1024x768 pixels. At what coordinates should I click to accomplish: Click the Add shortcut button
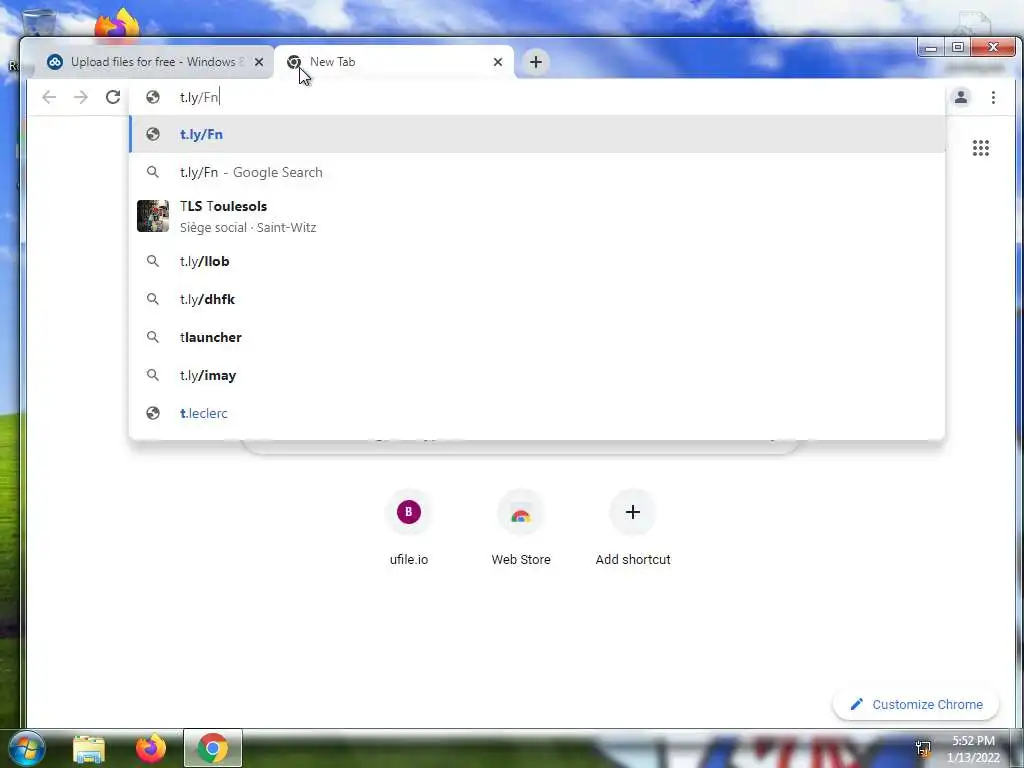tap(633, 527)
